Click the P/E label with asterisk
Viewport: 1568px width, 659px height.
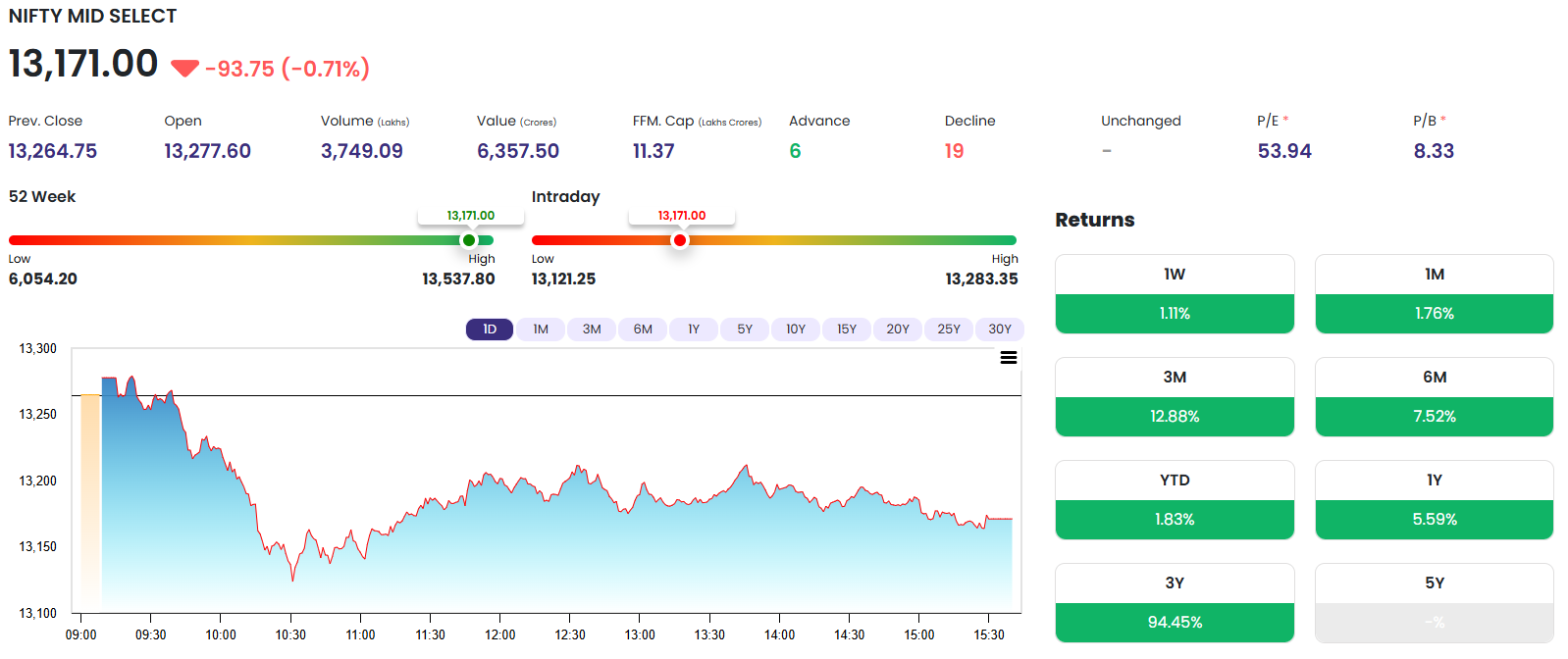coord(1273,121)
